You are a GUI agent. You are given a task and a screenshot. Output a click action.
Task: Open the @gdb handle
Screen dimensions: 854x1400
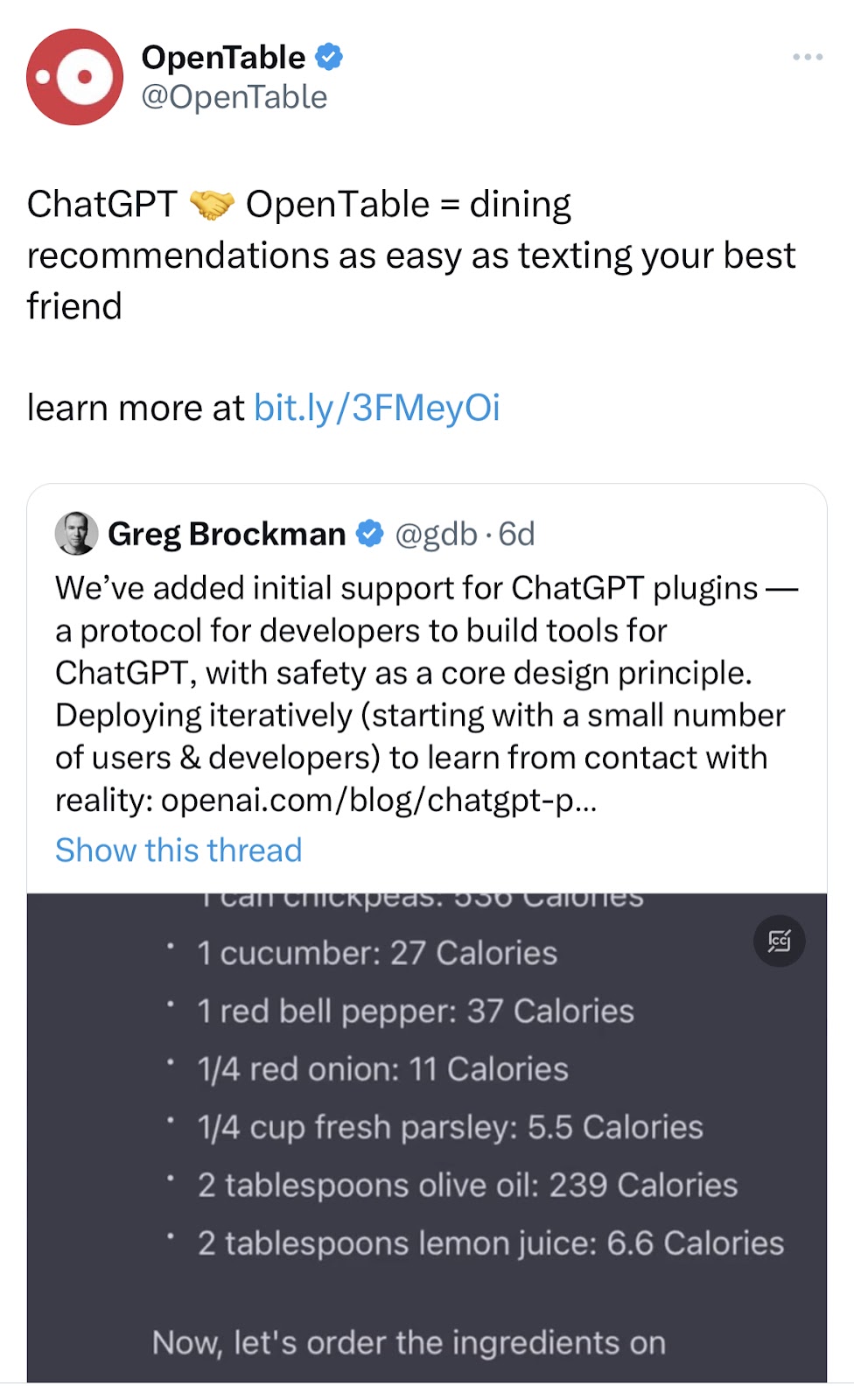436,534
